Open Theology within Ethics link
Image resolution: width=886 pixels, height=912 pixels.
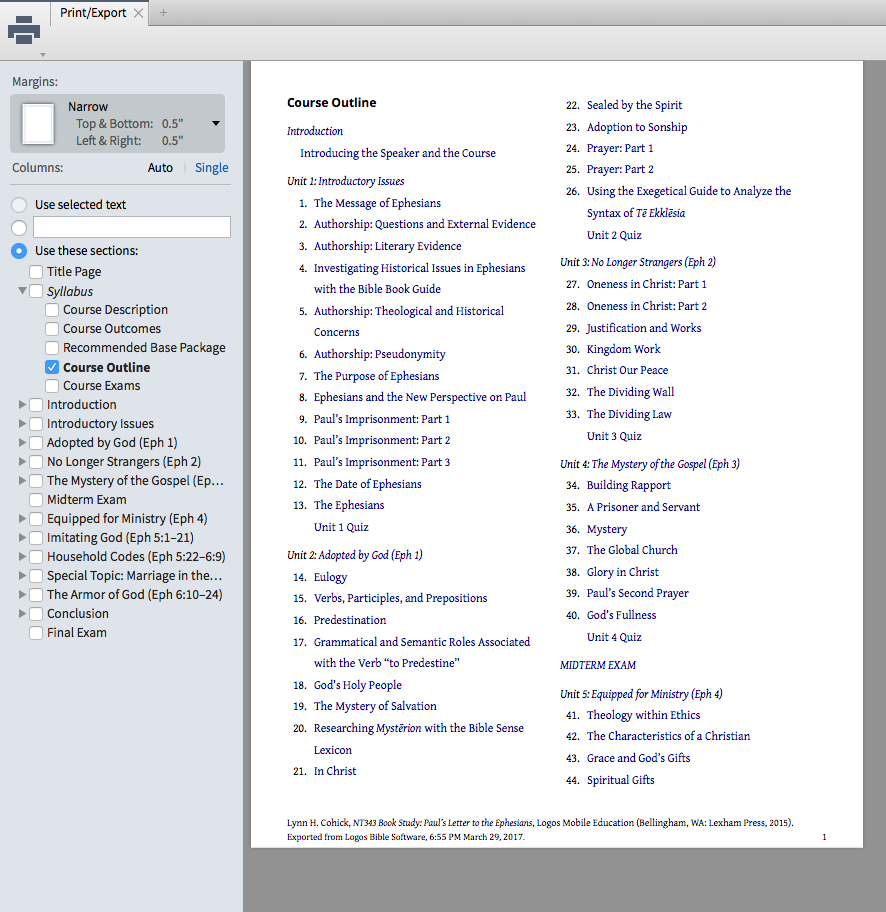[x=643, y=715]
